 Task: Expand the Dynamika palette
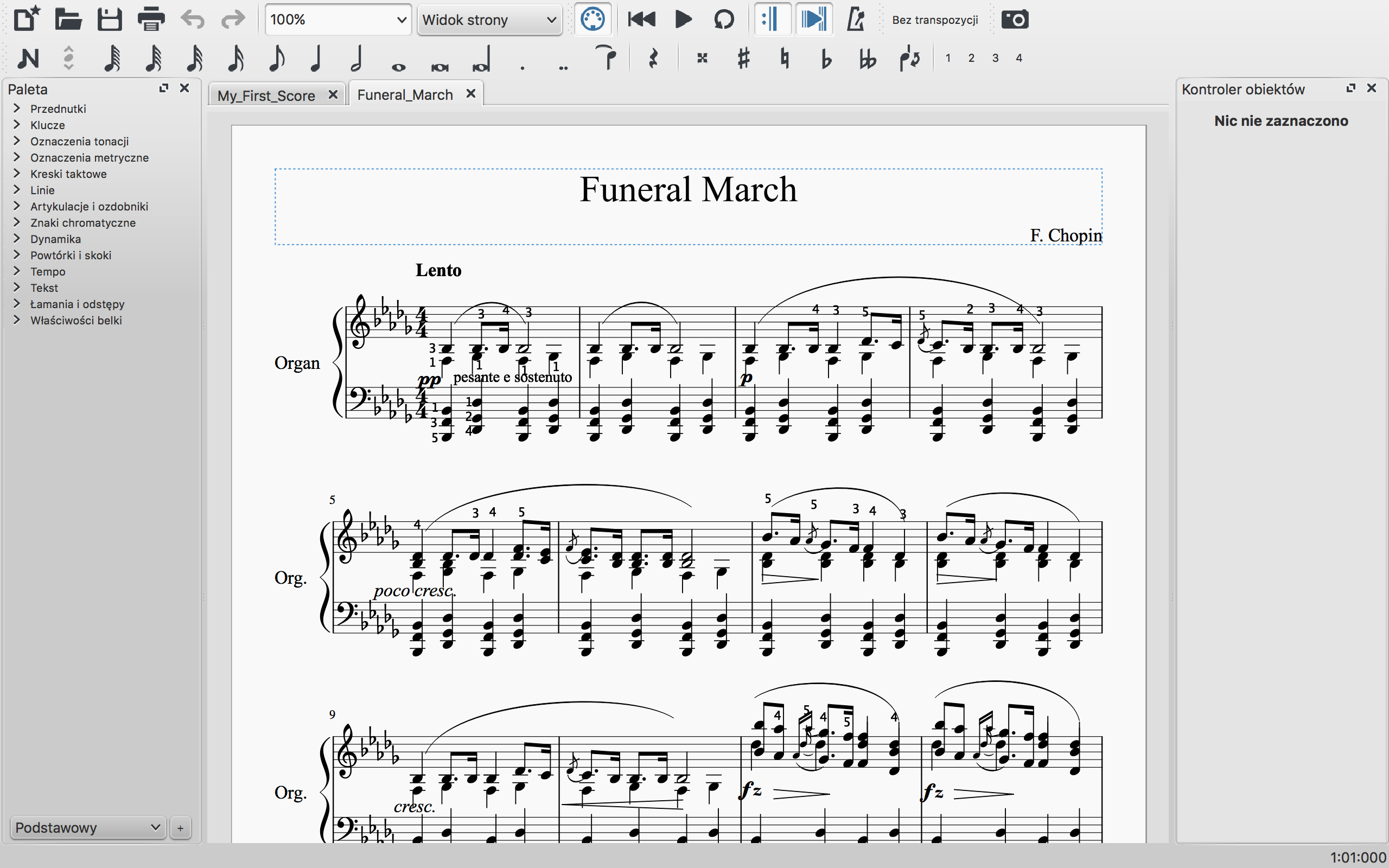click(x=55, y=239)
